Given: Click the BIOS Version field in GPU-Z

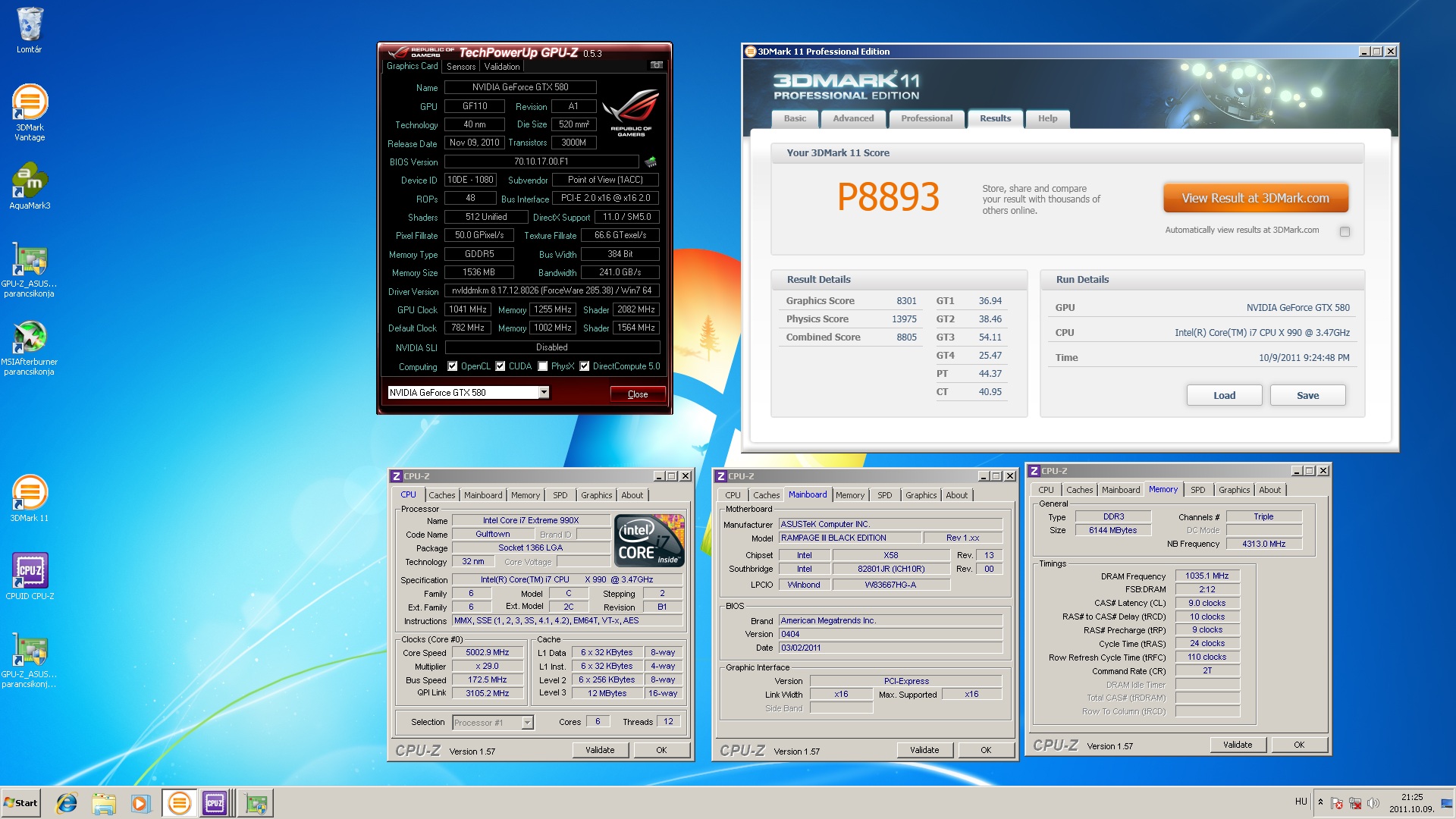Looking at the screenshot, I should point(541,162).
